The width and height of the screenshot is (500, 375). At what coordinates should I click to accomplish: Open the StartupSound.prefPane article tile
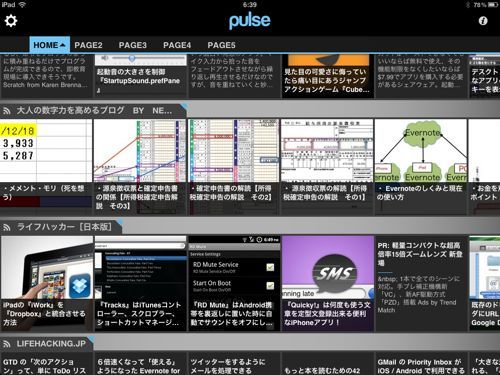point(140,76)
